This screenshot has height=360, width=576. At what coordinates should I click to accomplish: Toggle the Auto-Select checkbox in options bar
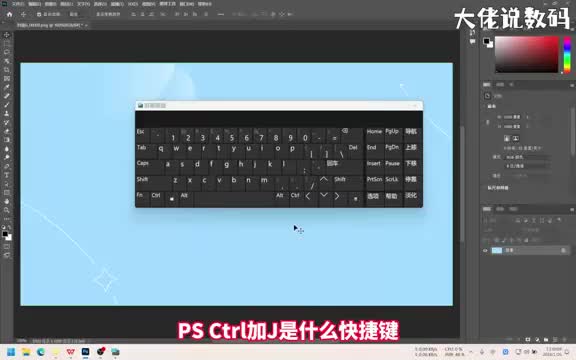[x=39, y=14]
